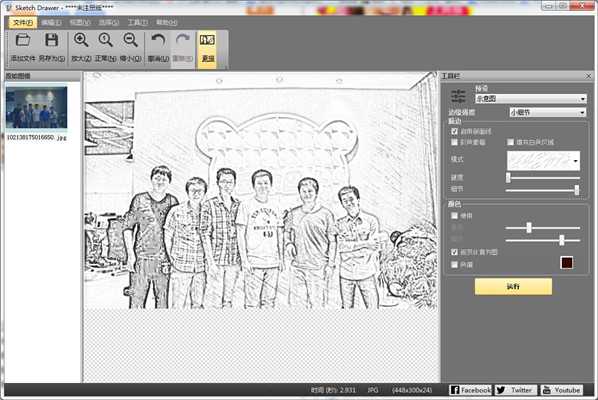Toggle the checkbox next to the color swatch row
Screen dimensions: 598x400
point(454,264)
